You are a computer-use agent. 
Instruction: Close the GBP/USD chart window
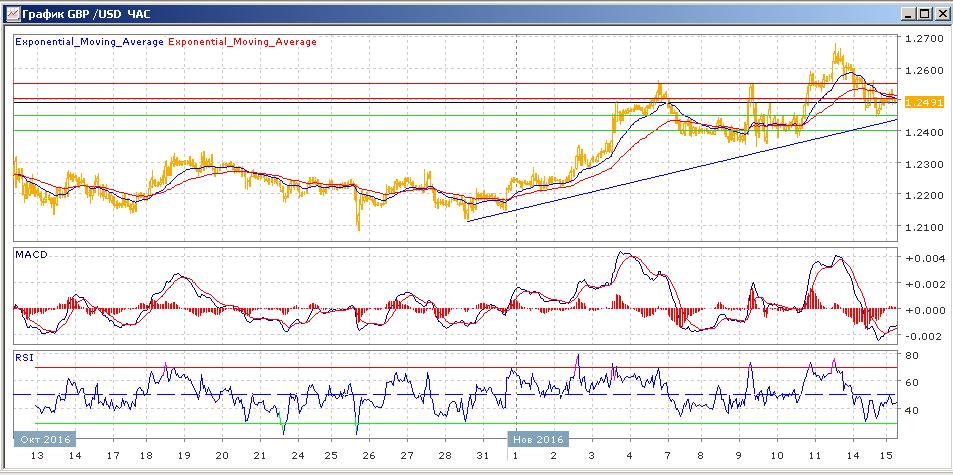(x=941, y=13)
